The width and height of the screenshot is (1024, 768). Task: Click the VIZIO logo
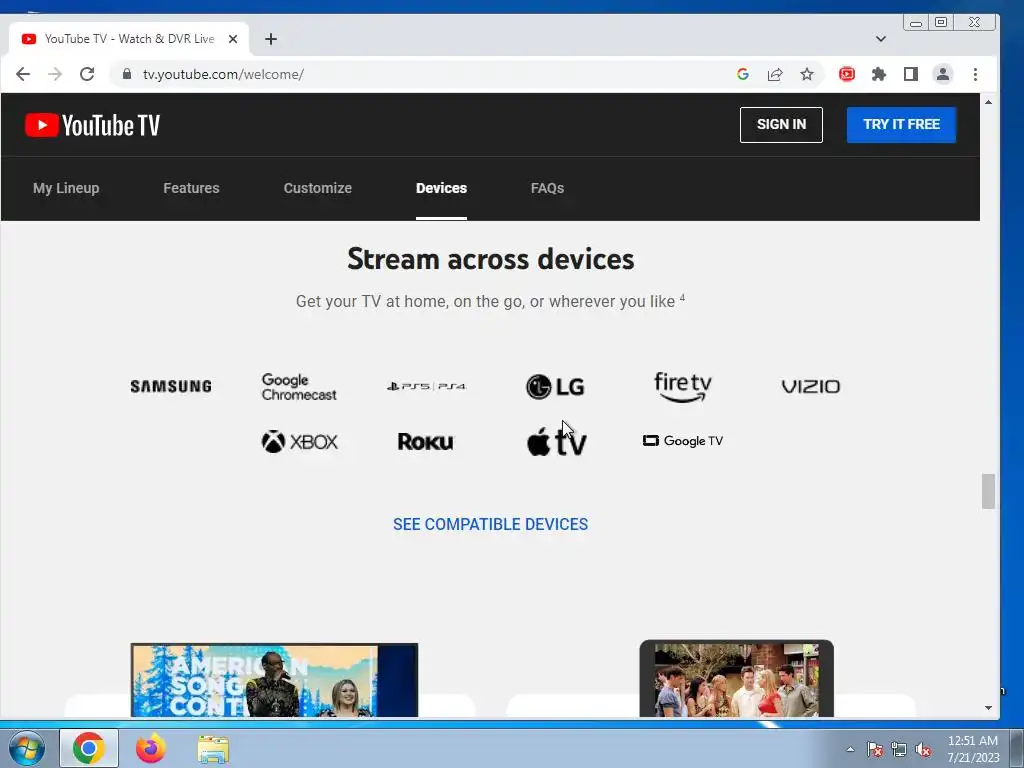(810, 387)
